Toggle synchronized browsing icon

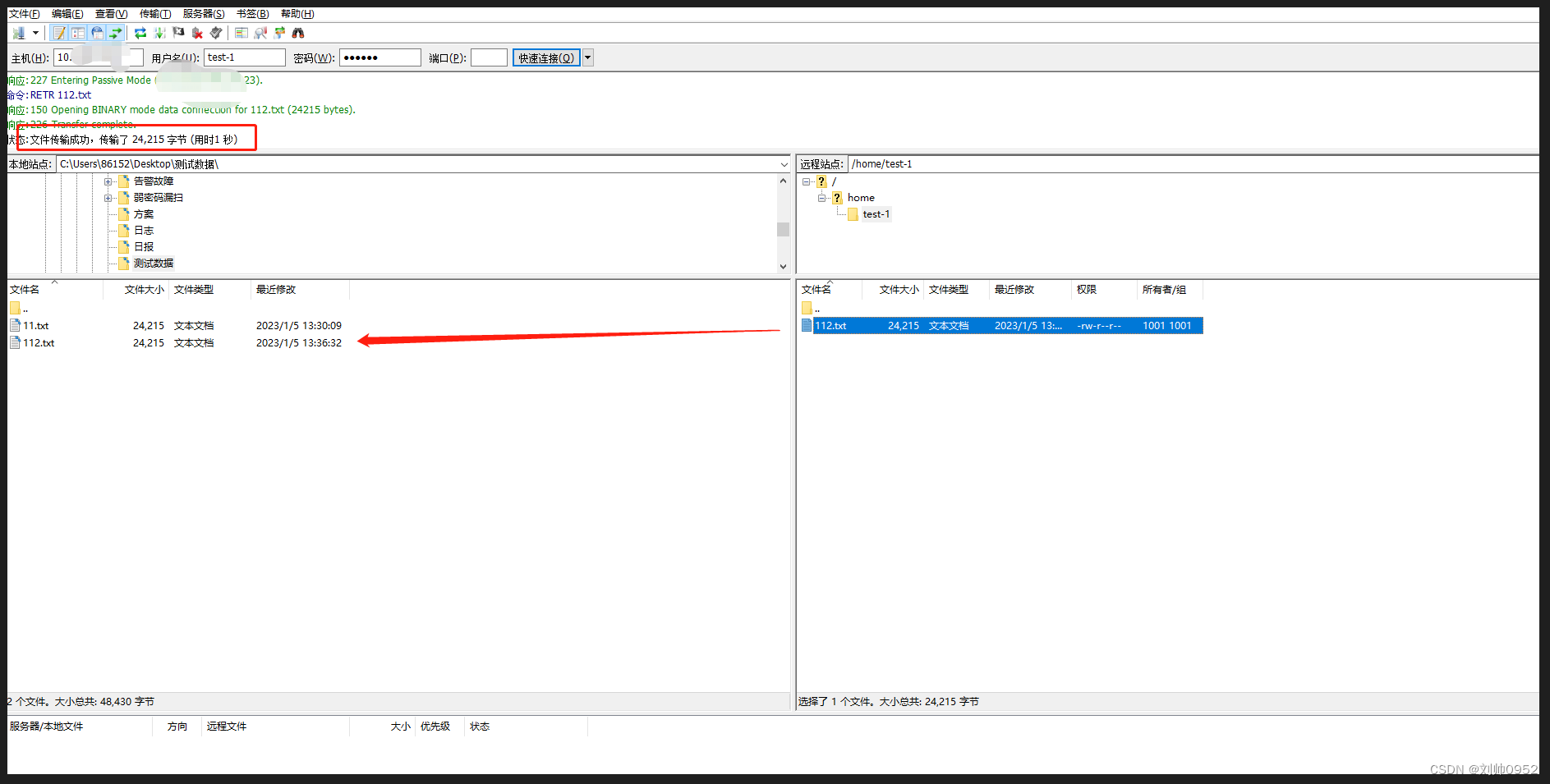click(279, 33)
